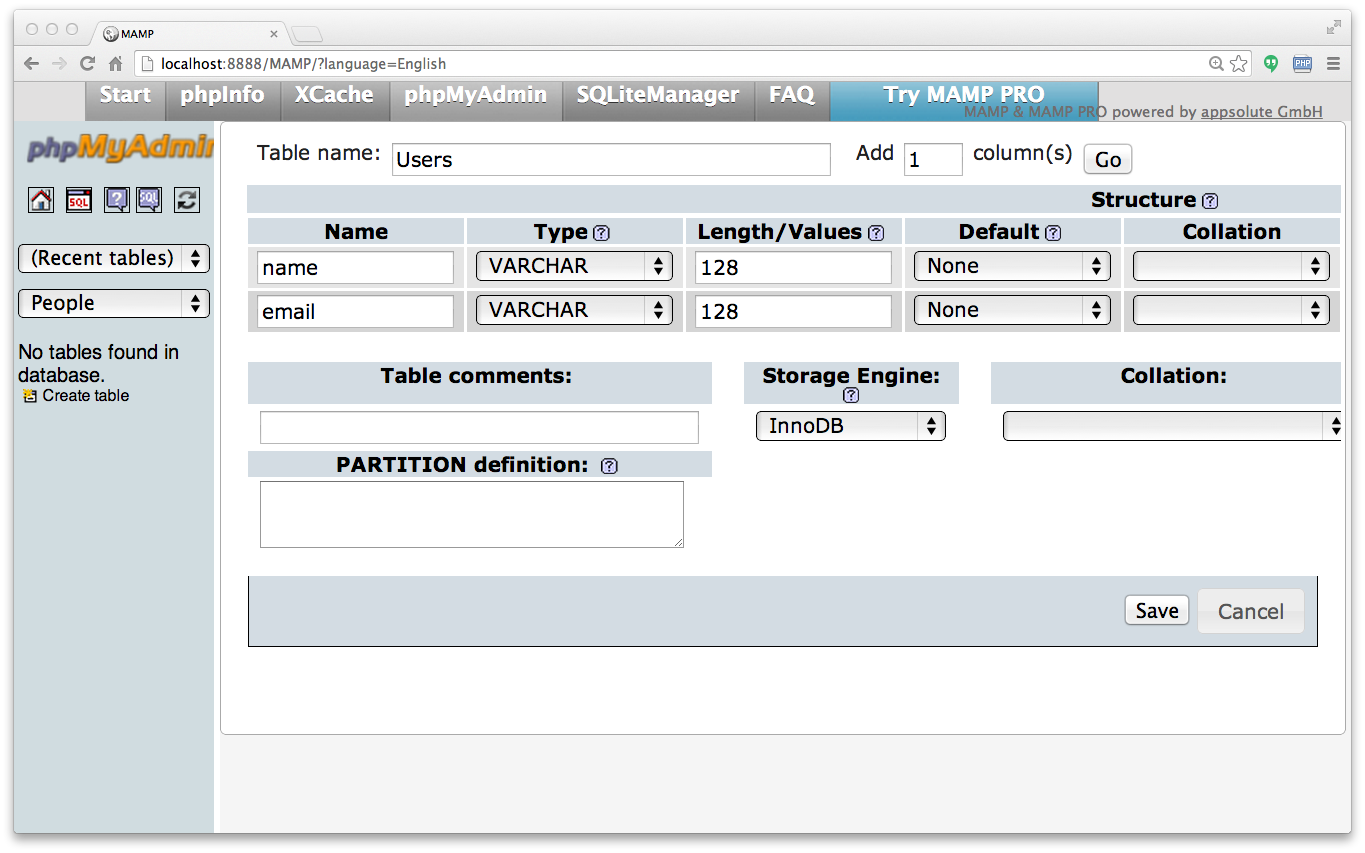Image resolution: width=1365 pixels, height=853 pixels.
Task: Go to browser home page icon
Action: (x=116, y=63)
